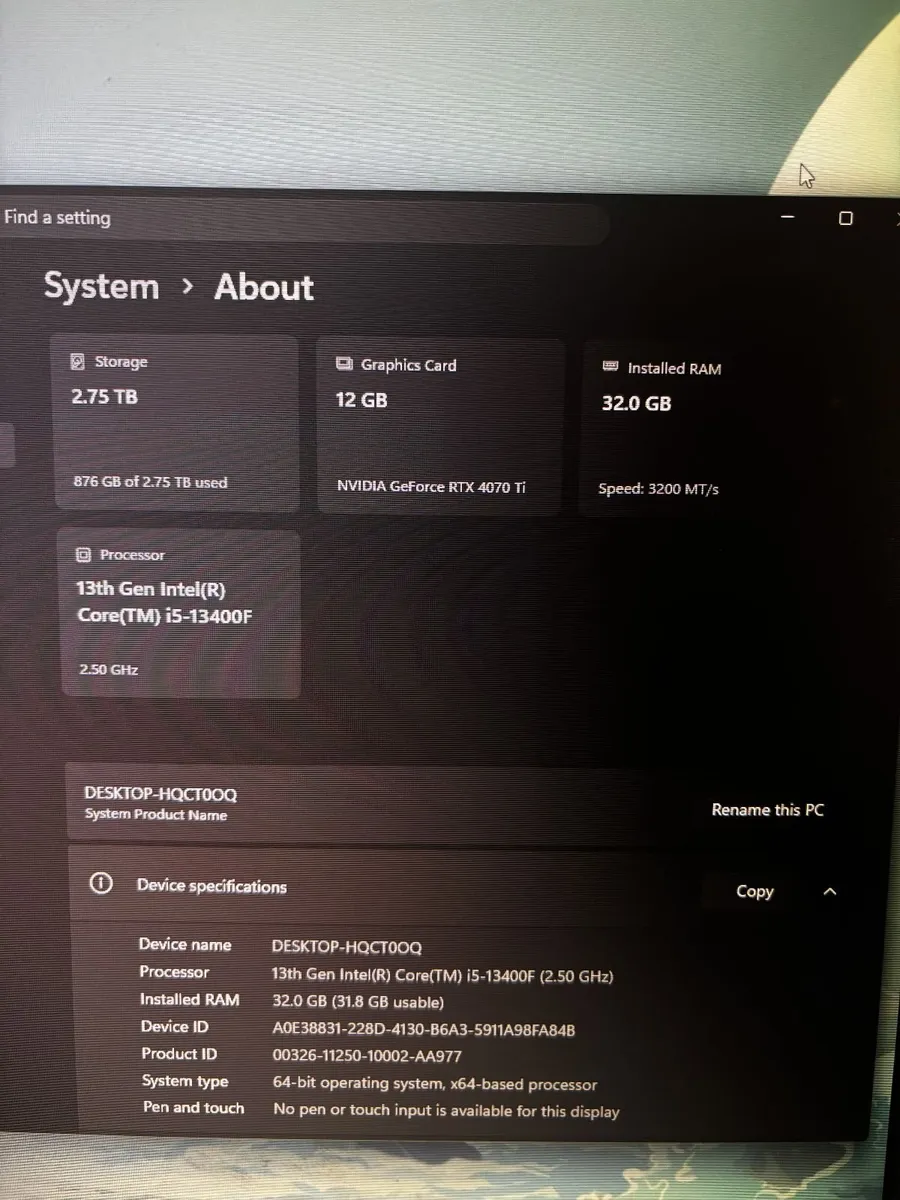Click the Device name value DESKTOP-HQCT0OQ
Image resolution: width=900 pixels, height=1200 pixels.
[347, 947]
